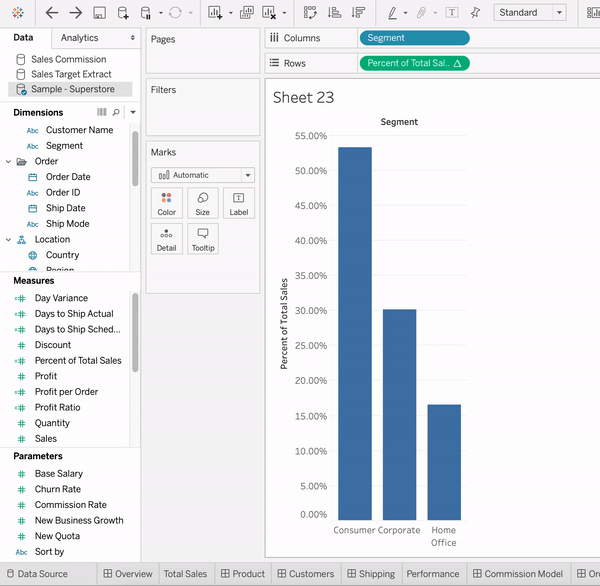Screen dimensions: 600x586
Task: Select the Sales Commission data source
Action: coord(68,59)
